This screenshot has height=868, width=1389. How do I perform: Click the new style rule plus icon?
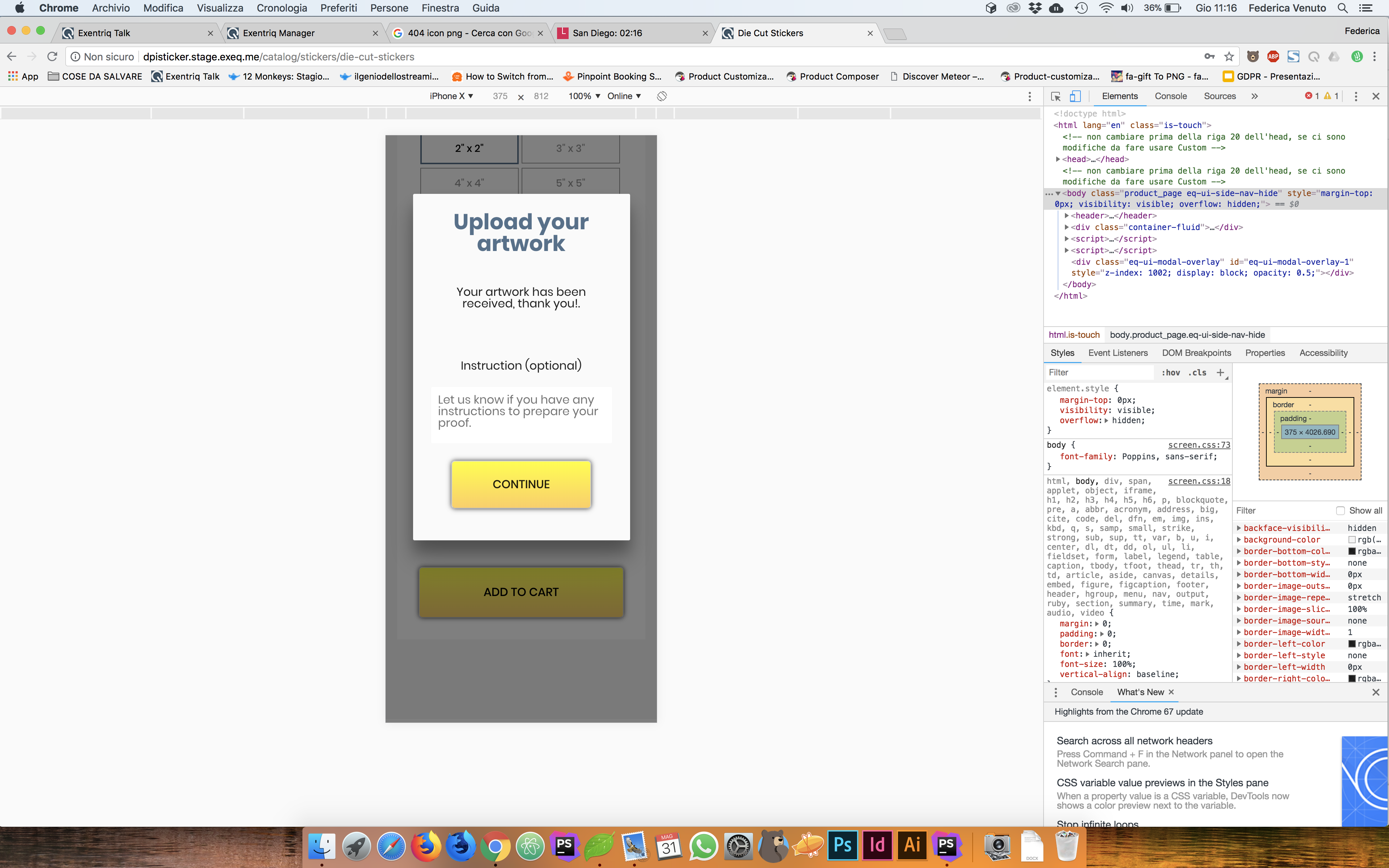(x=1220, y=373)
